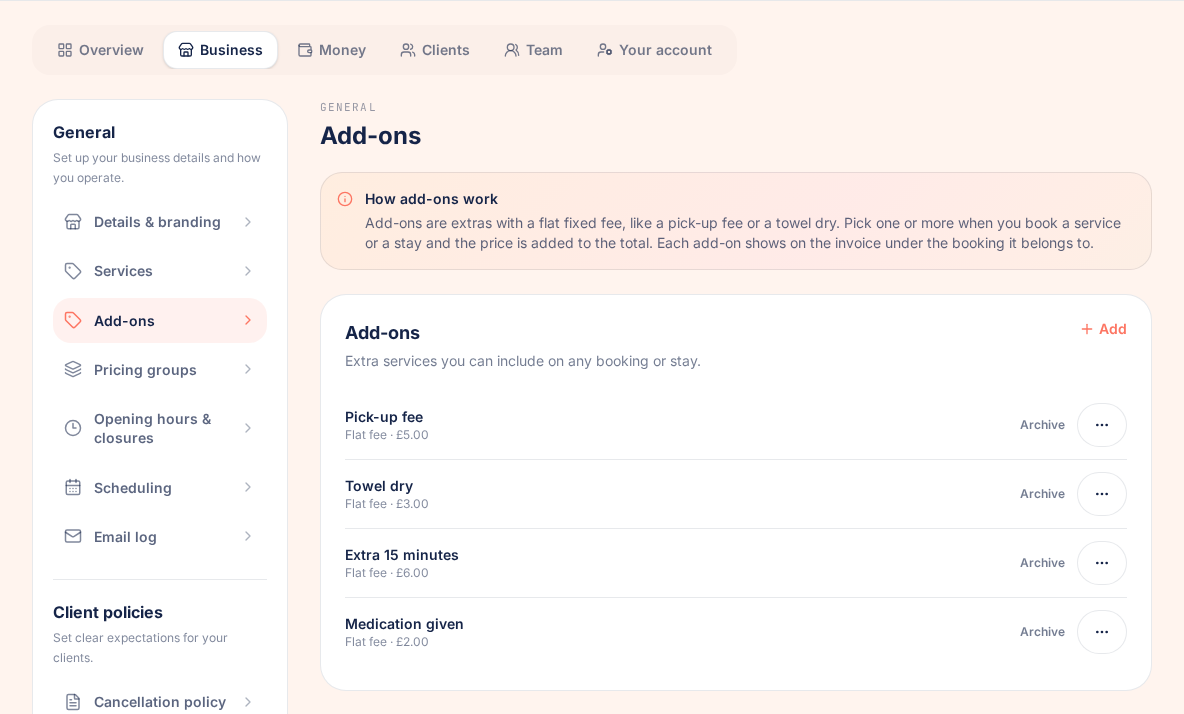Click the 'Flat fee · £3.00' text
Screen dimensions: 1184x714
(387, 503)
